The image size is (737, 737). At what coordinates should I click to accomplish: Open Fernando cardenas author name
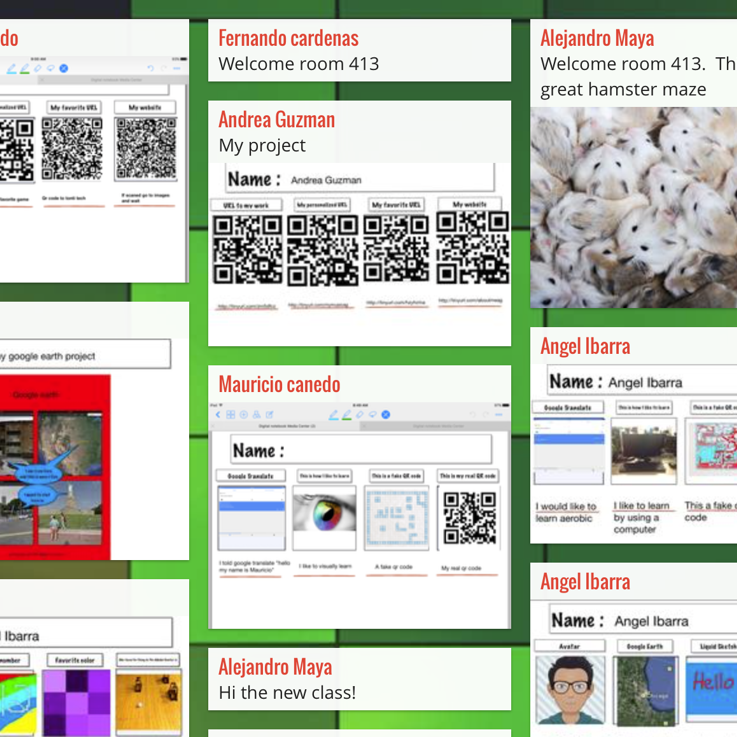(288, 38)
